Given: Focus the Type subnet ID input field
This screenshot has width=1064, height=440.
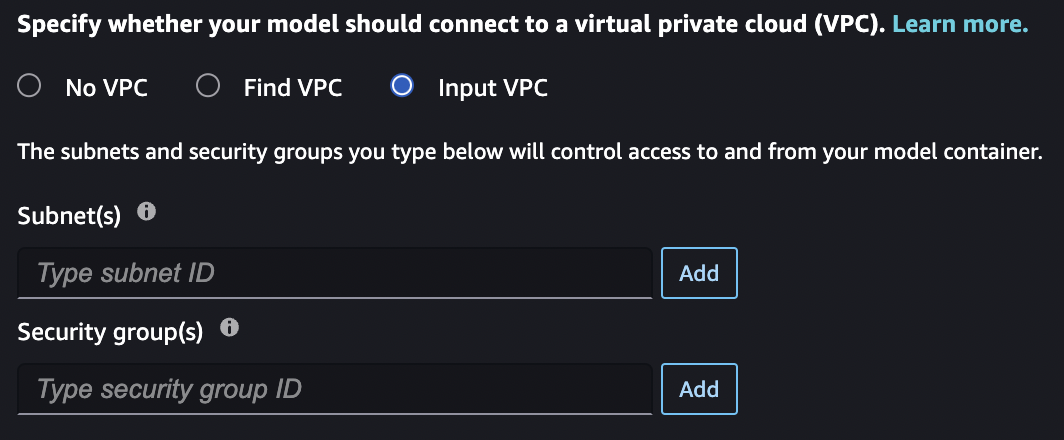Looking at the screenshot, I should coord(335,273).
